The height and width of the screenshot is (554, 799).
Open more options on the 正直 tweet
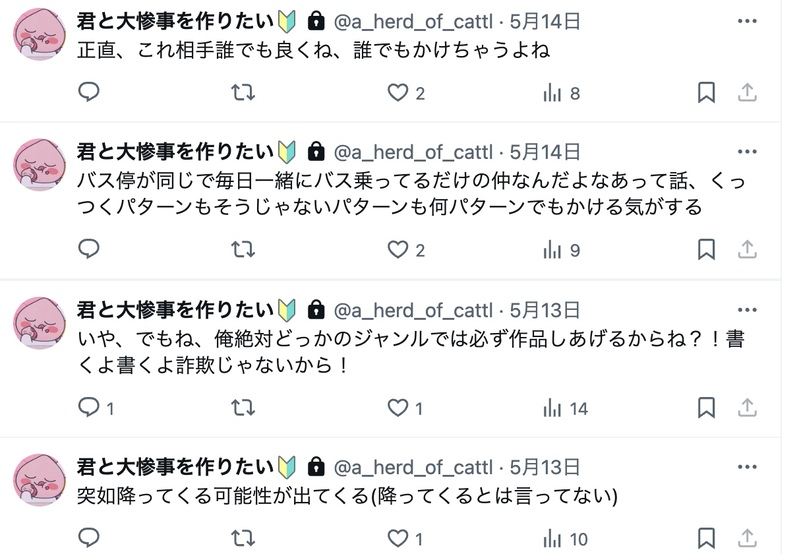tap(746, 21)
